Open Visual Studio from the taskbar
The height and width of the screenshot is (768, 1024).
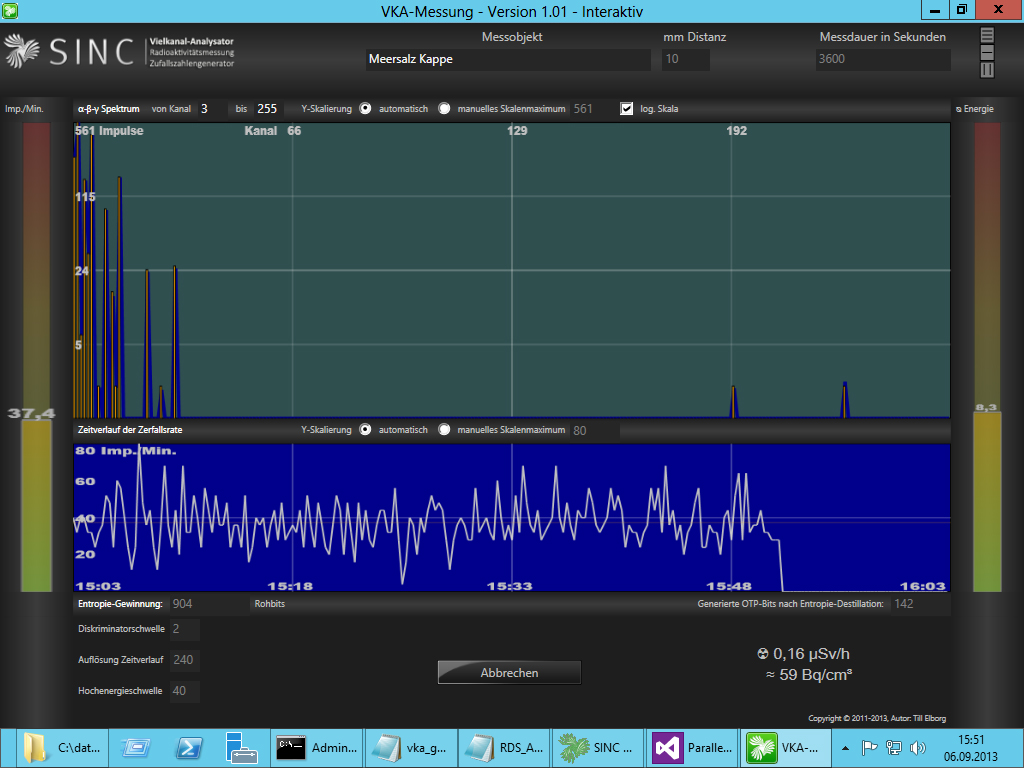pos(691,747)
